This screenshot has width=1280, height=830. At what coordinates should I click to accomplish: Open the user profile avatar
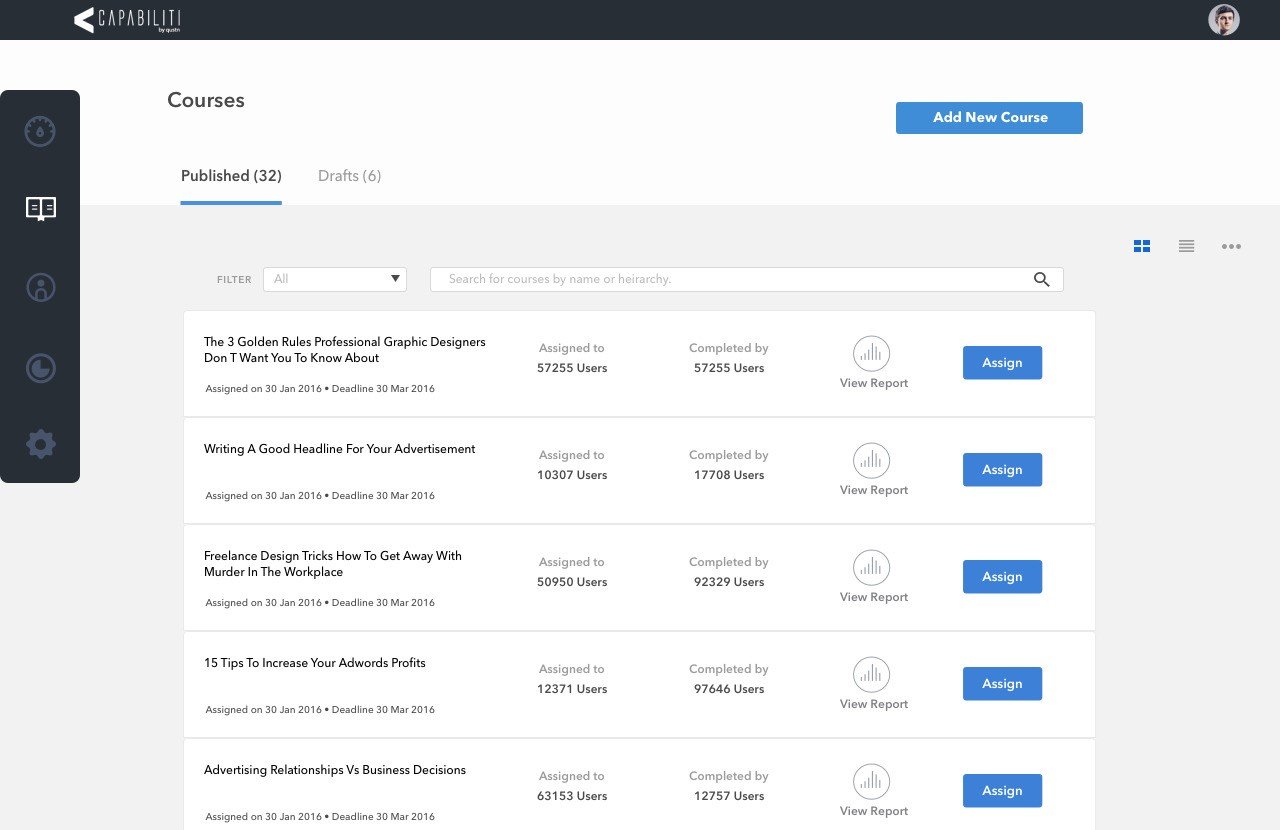tap(1224, 20)
